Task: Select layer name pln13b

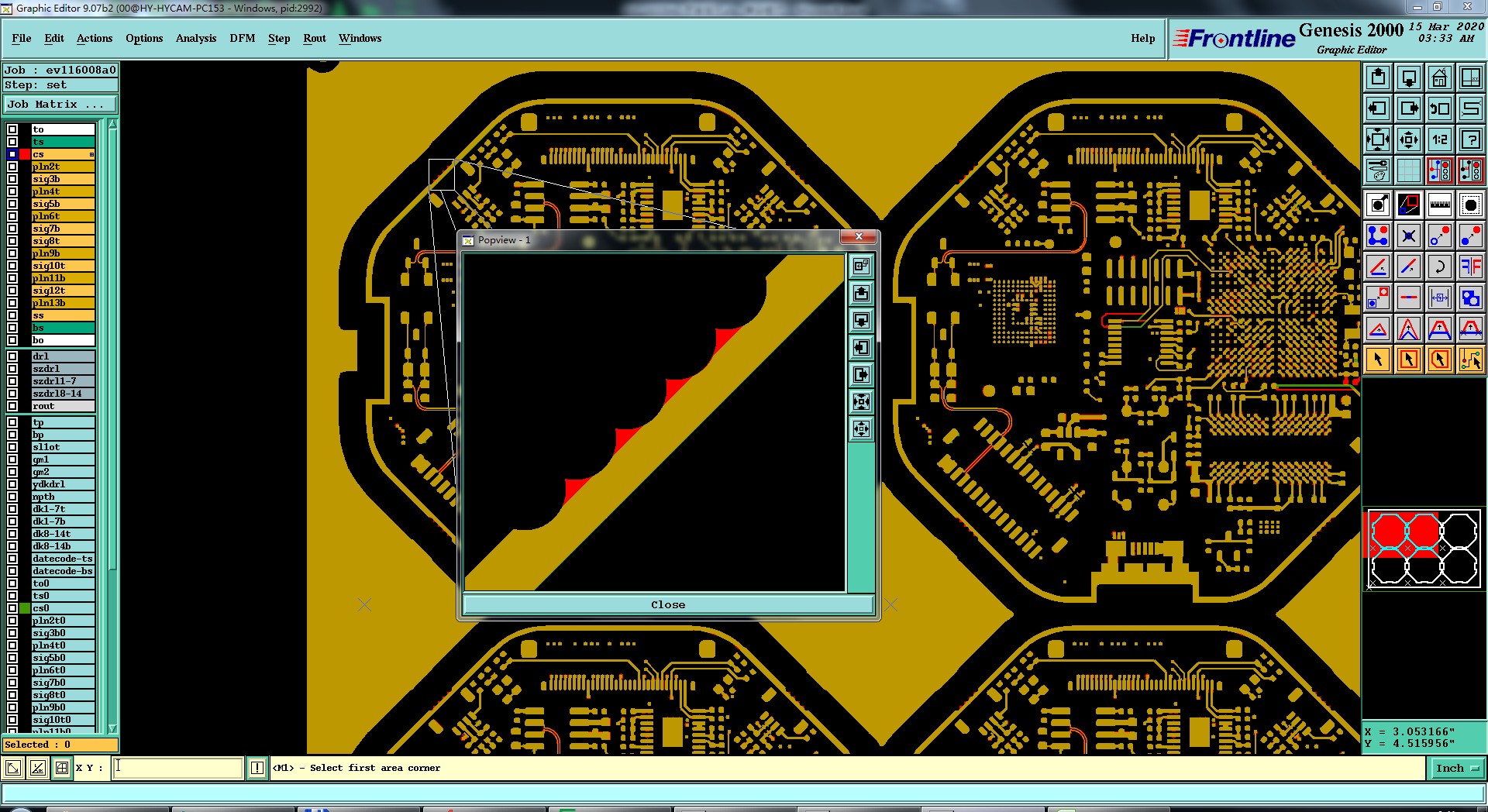Action: (63, 303)
